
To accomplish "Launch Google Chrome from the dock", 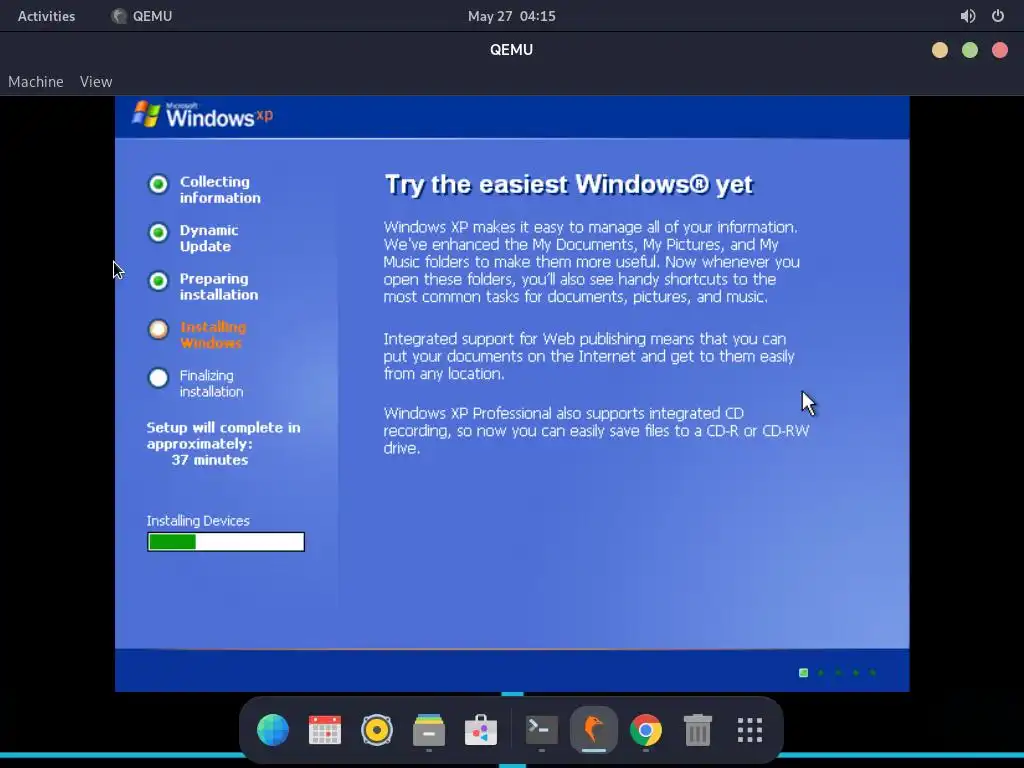I will (646, 729).
